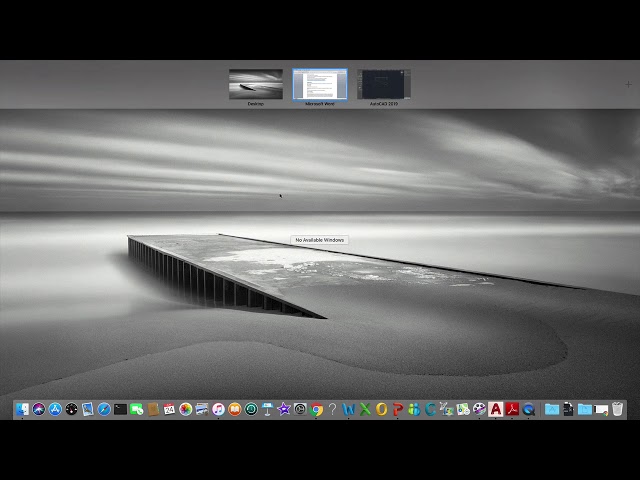
Task: Open the teal C Communicator dock icon
Action: pyautogui.click(x=430, y=409)
